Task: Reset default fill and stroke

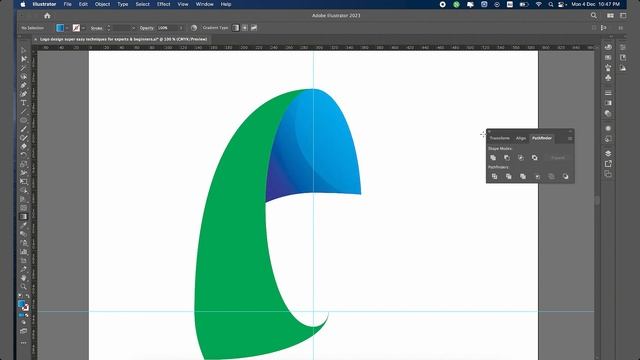Action: click(20, 296)
